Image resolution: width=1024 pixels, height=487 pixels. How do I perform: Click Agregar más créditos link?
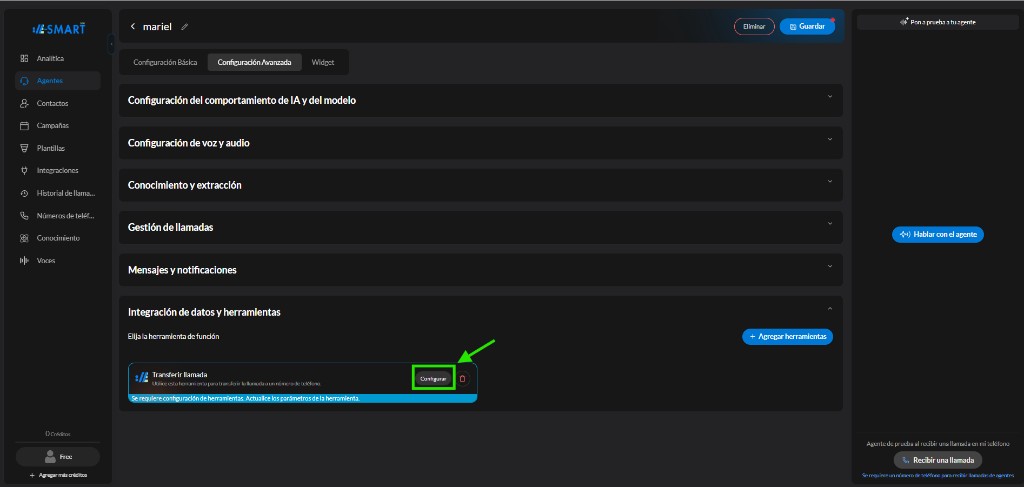point(58,475)
